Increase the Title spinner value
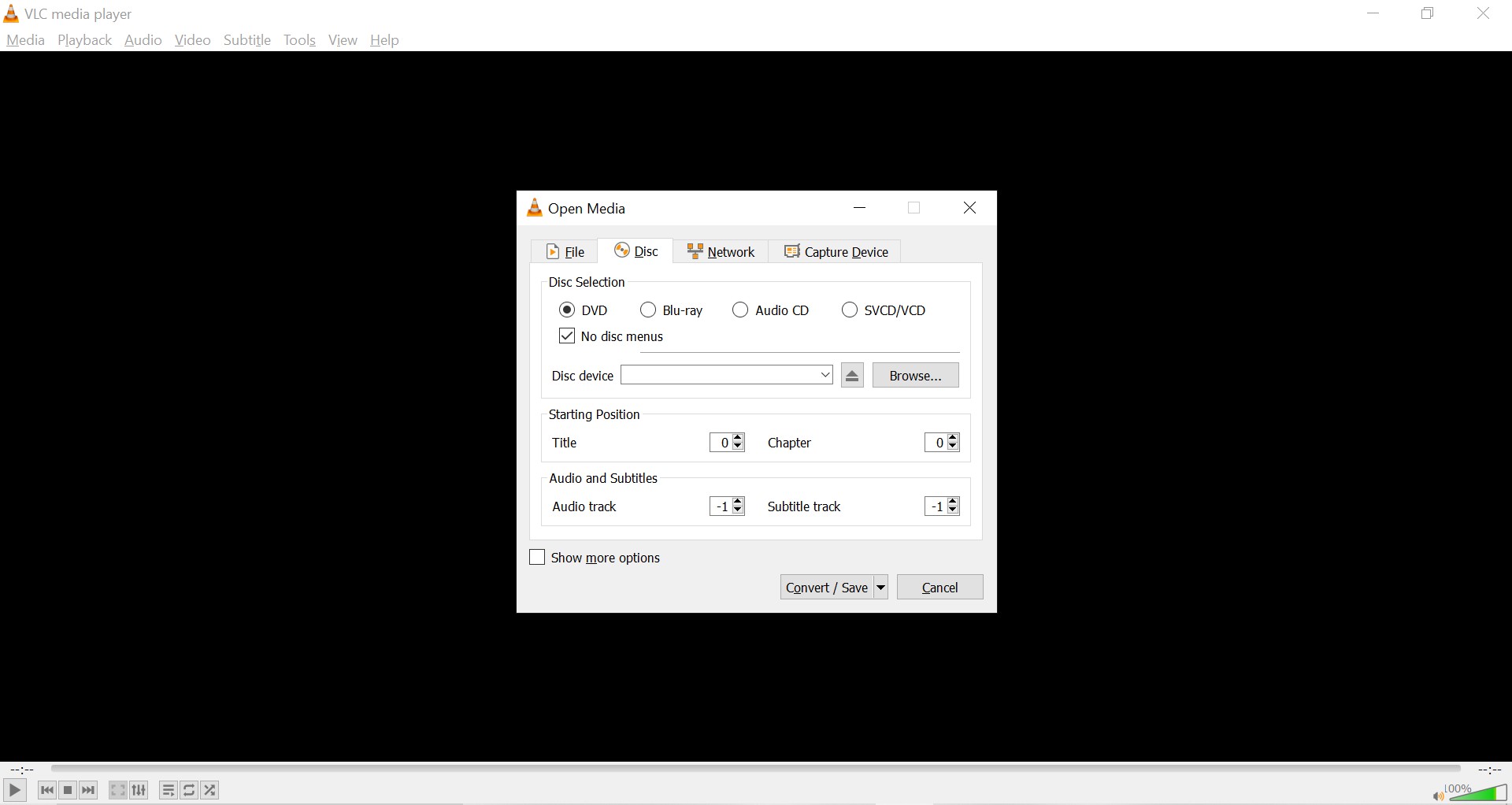 (x=739, y=438)
